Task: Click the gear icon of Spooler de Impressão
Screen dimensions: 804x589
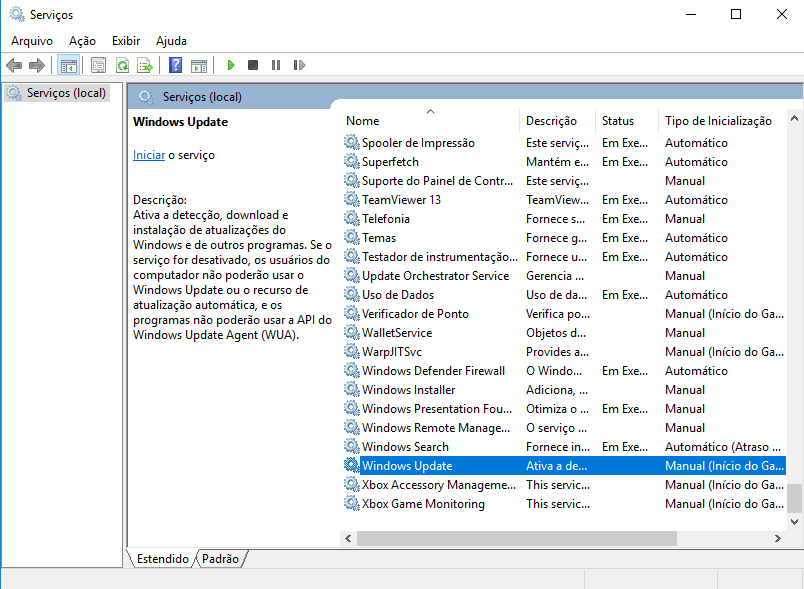Action: point(351,142)
